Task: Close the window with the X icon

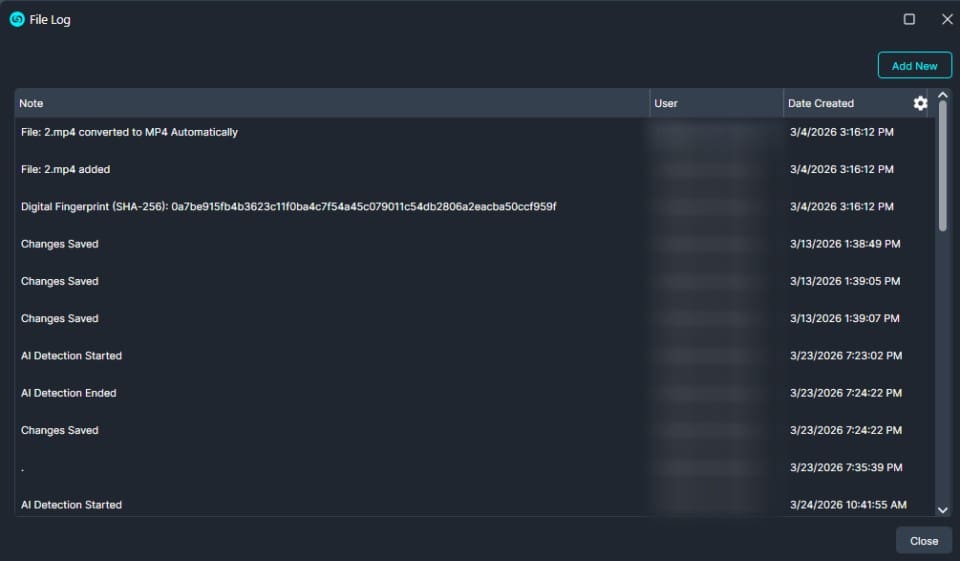Action: tap(947, 19)
